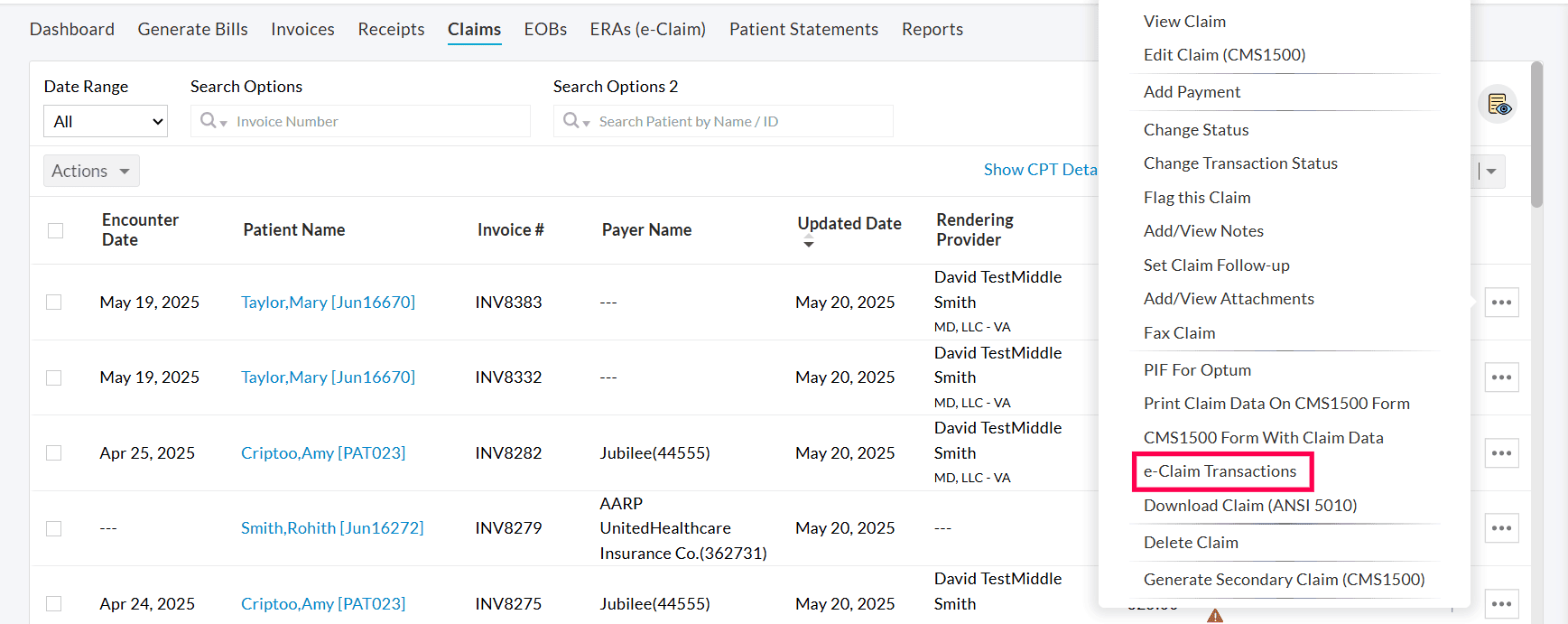Open more options for invoice INV8282

tap(1501, 453)
